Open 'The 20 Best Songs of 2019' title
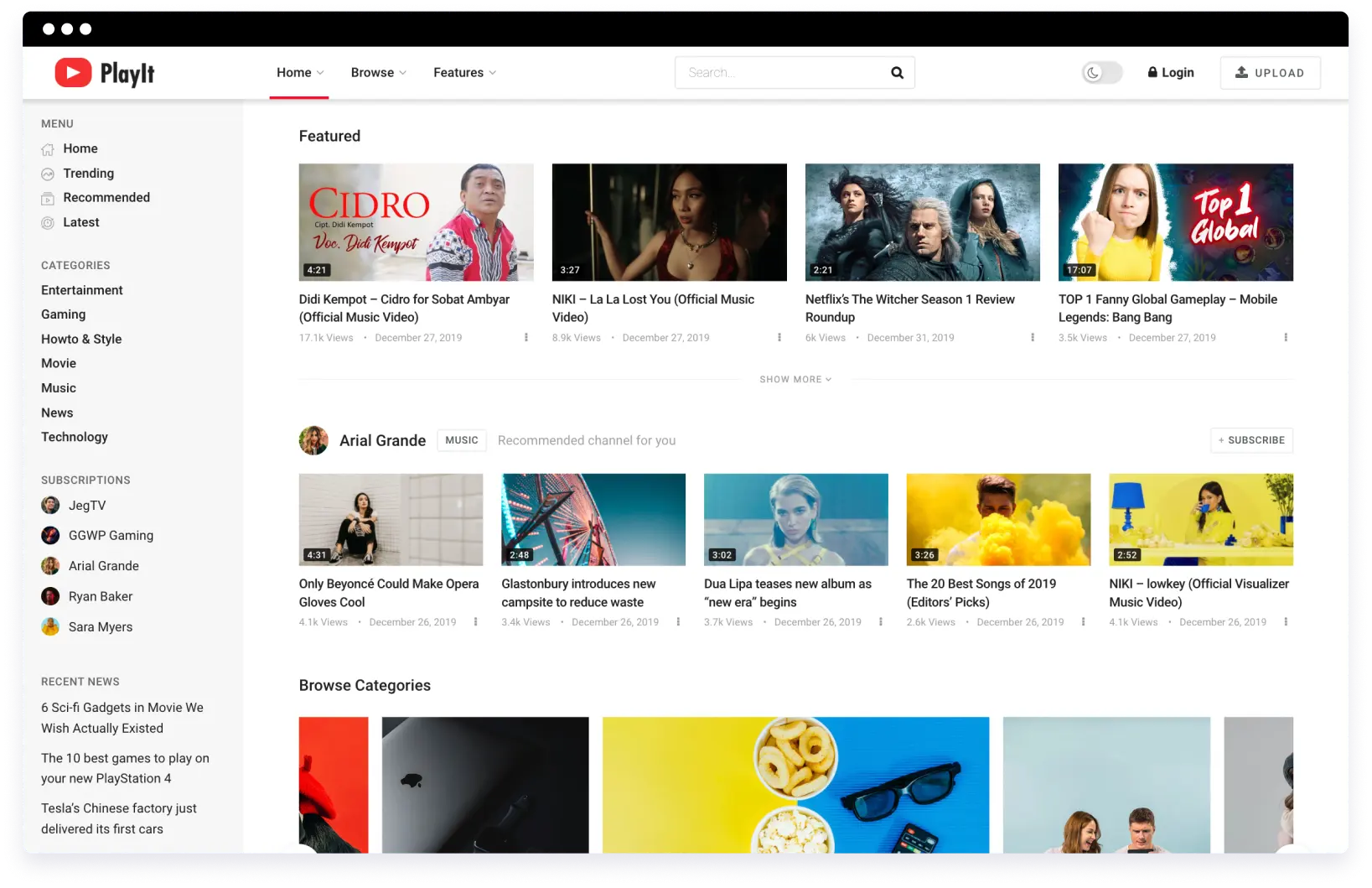 [x=981, y=594]
